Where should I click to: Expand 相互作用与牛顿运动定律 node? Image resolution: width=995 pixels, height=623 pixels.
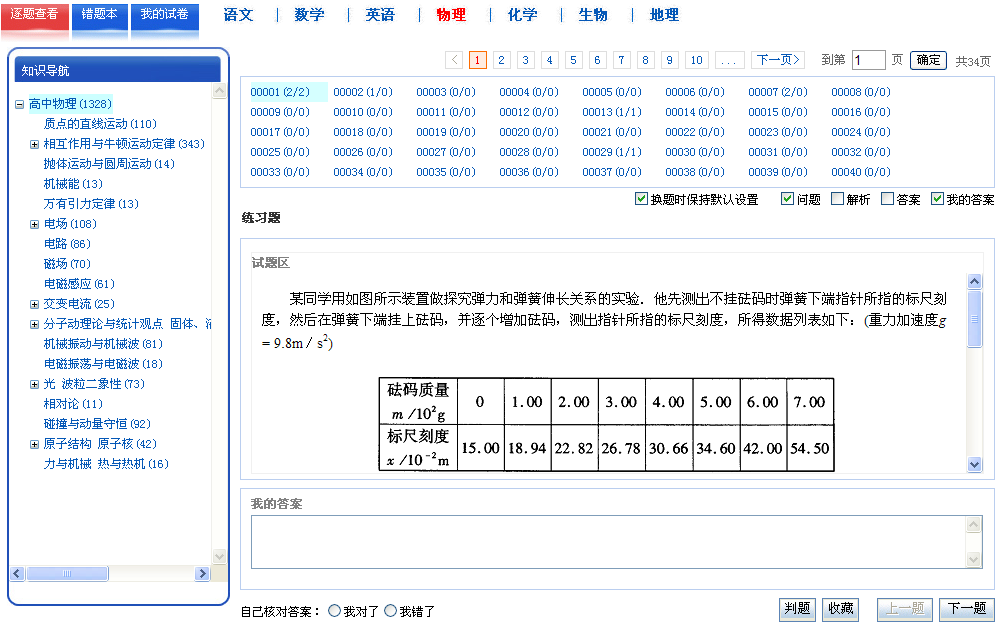34,144
